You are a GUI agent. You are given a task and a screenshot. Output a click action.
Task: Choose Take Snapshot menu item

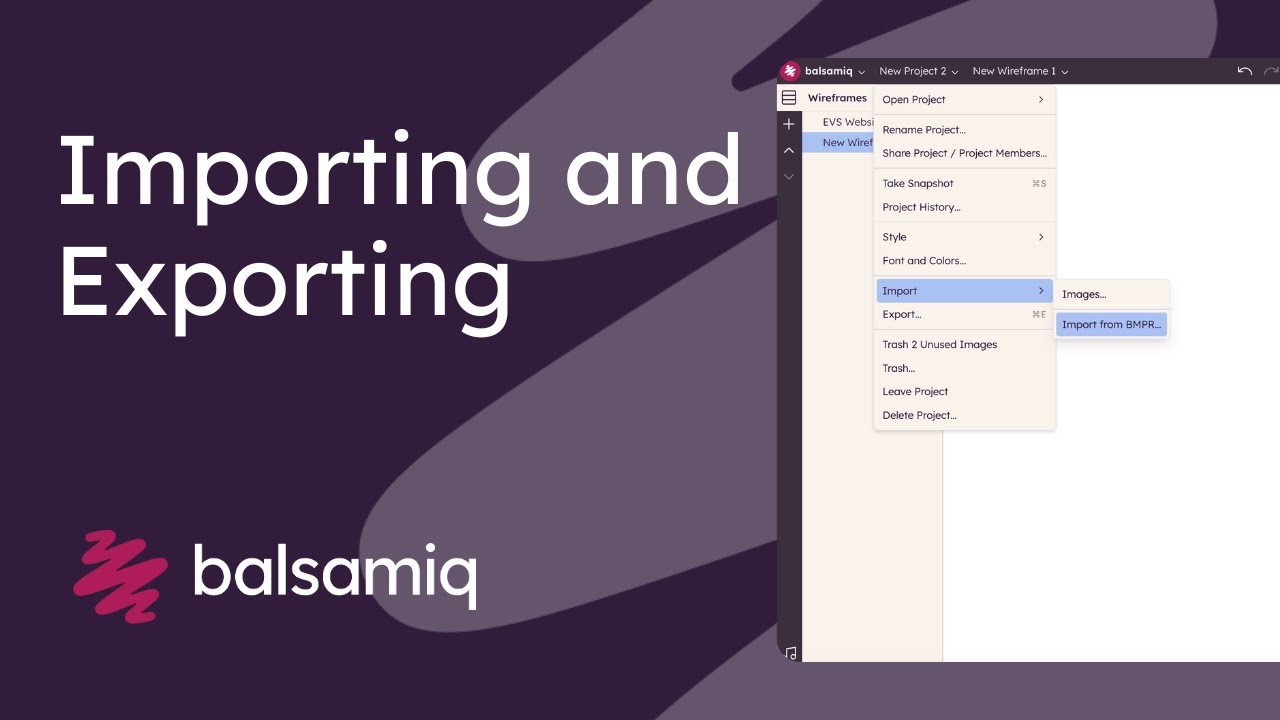(964, 184)
